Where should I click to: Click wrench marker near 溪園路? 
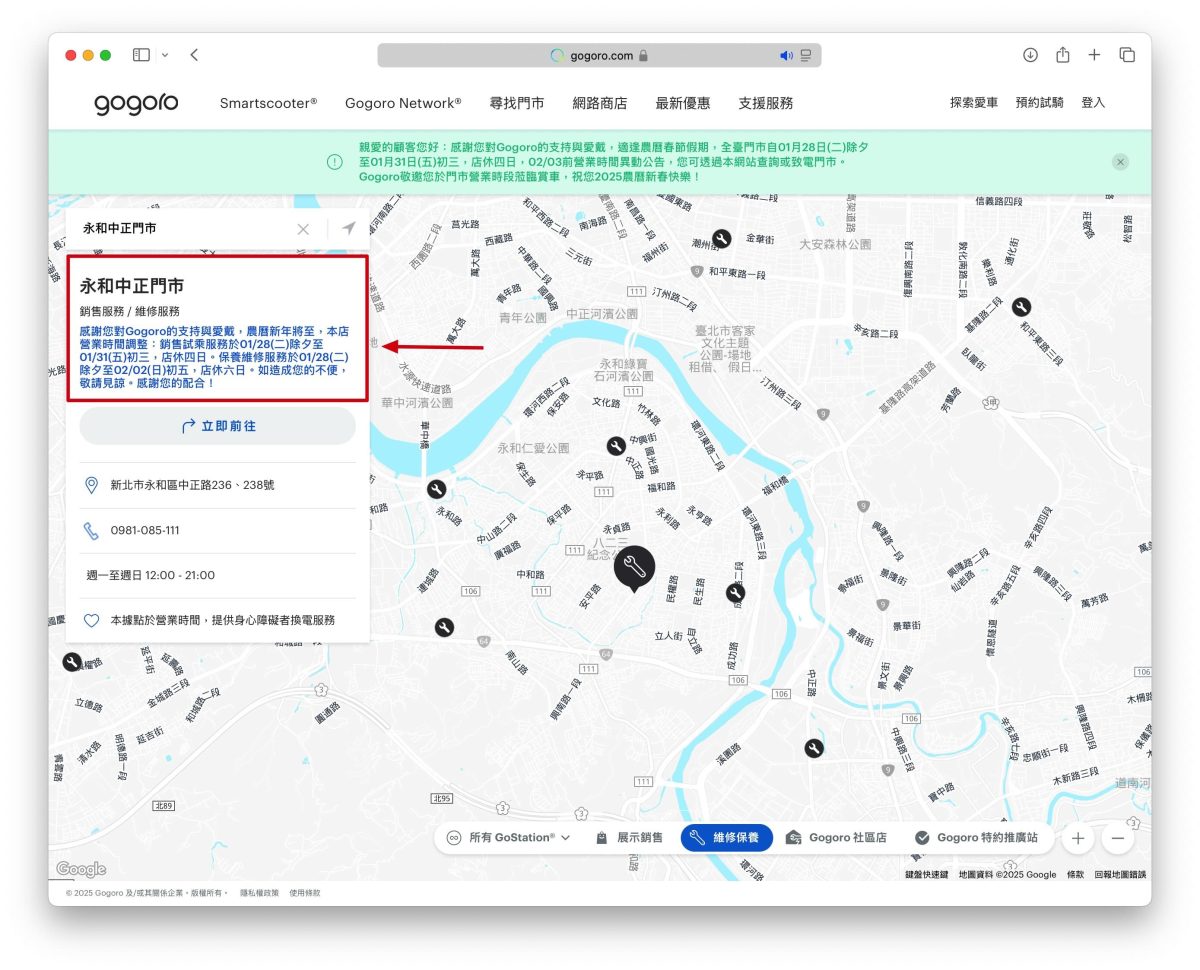[x=814, y=748]
